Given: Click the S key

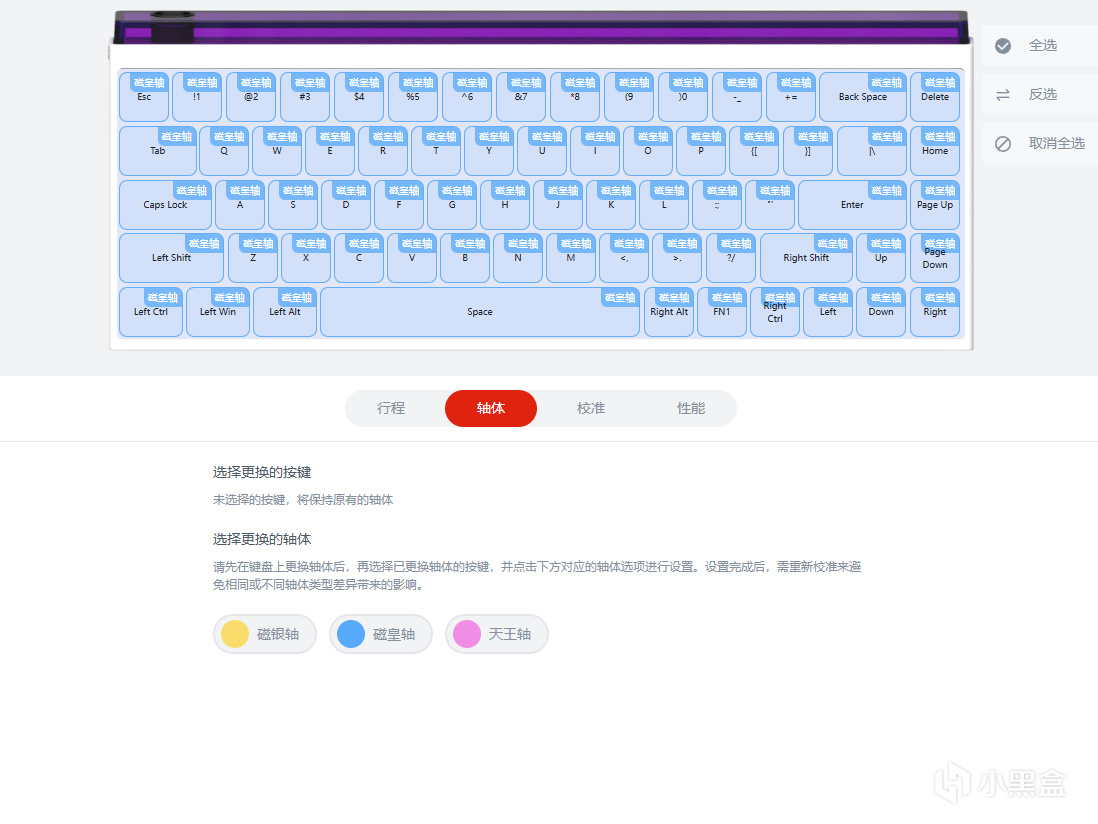Looking at the screenshot, I should click(293, 204).
